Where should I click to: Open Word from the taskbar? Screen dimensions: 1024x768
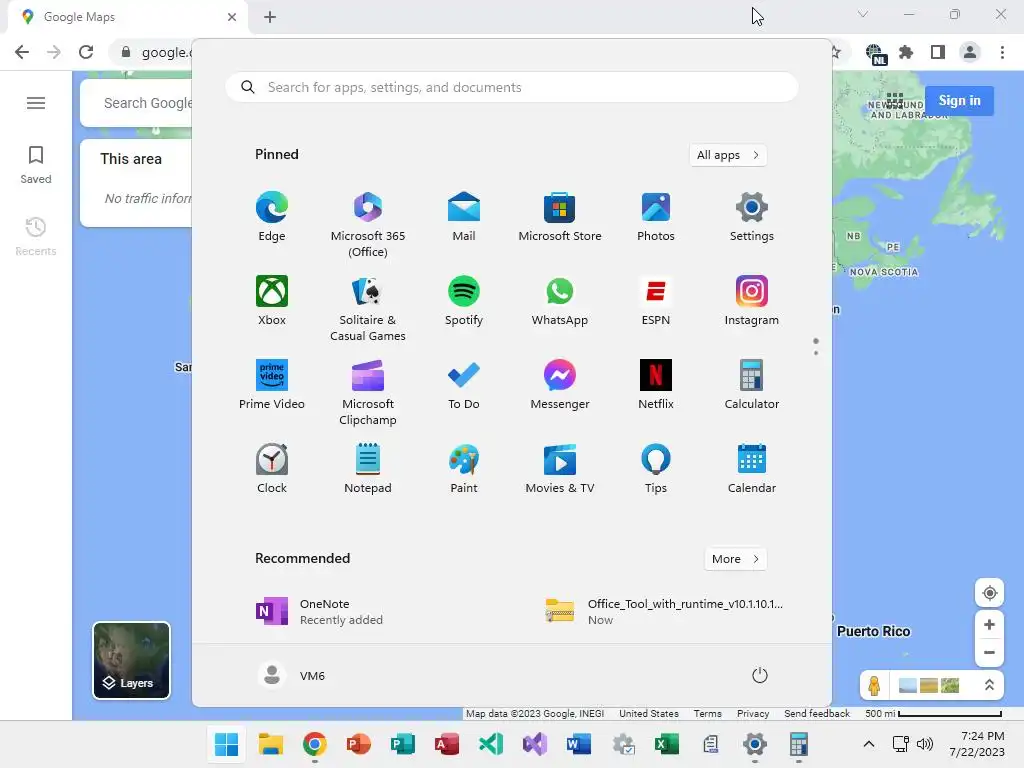(x=579, y=744)
